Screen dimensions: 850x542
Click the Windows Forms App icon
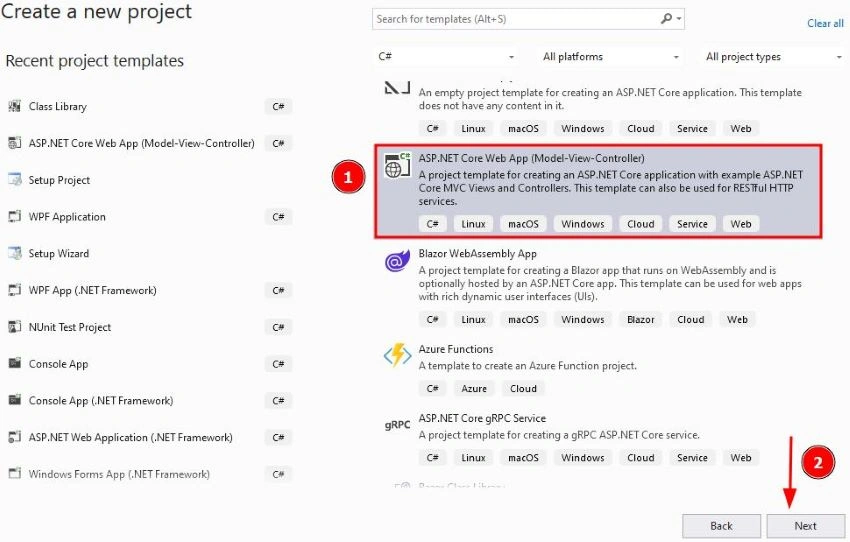pyautogui.click(x=15, y=474)
